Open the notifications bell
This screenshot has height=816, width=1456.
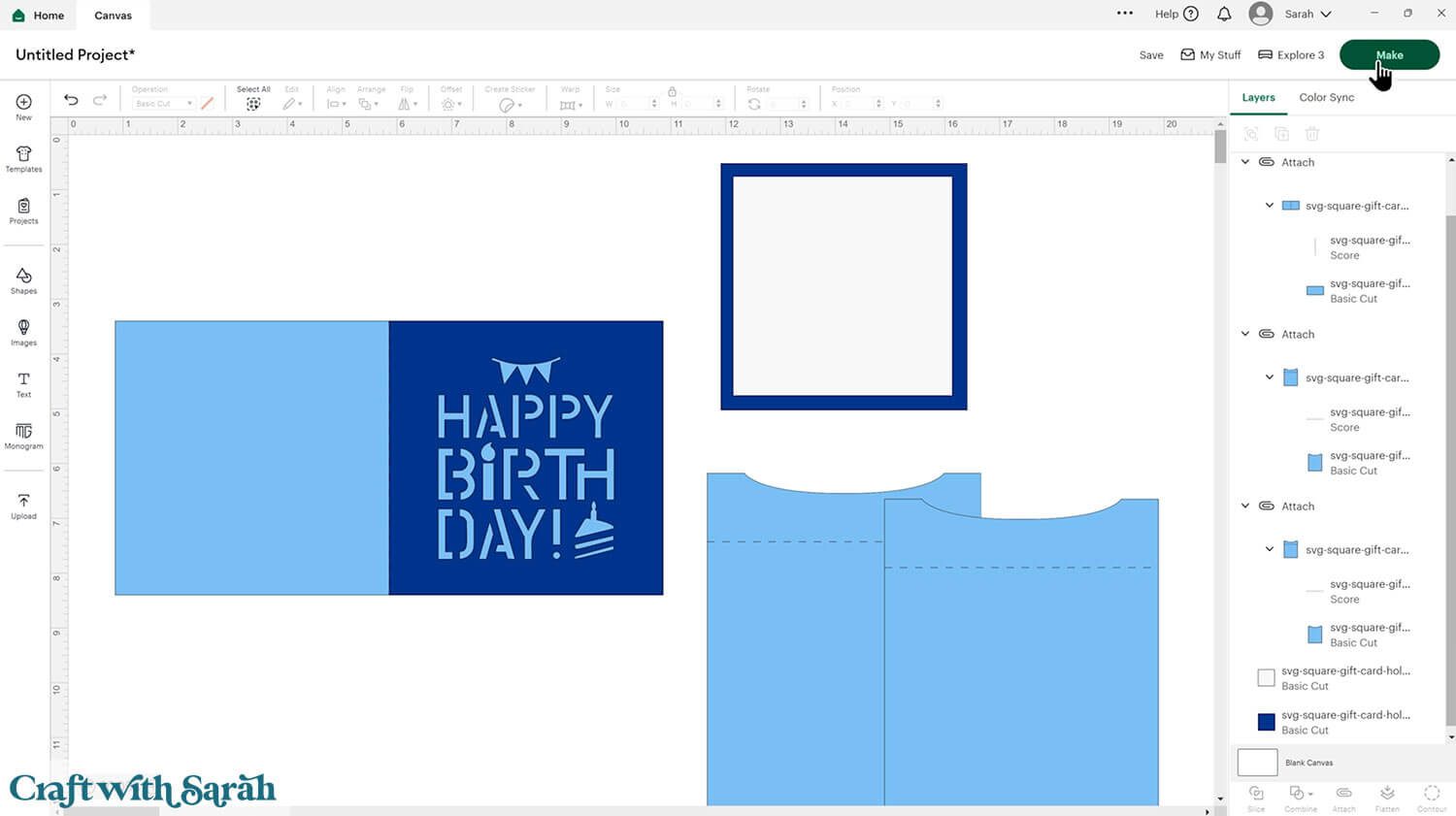click(1224, 15)
